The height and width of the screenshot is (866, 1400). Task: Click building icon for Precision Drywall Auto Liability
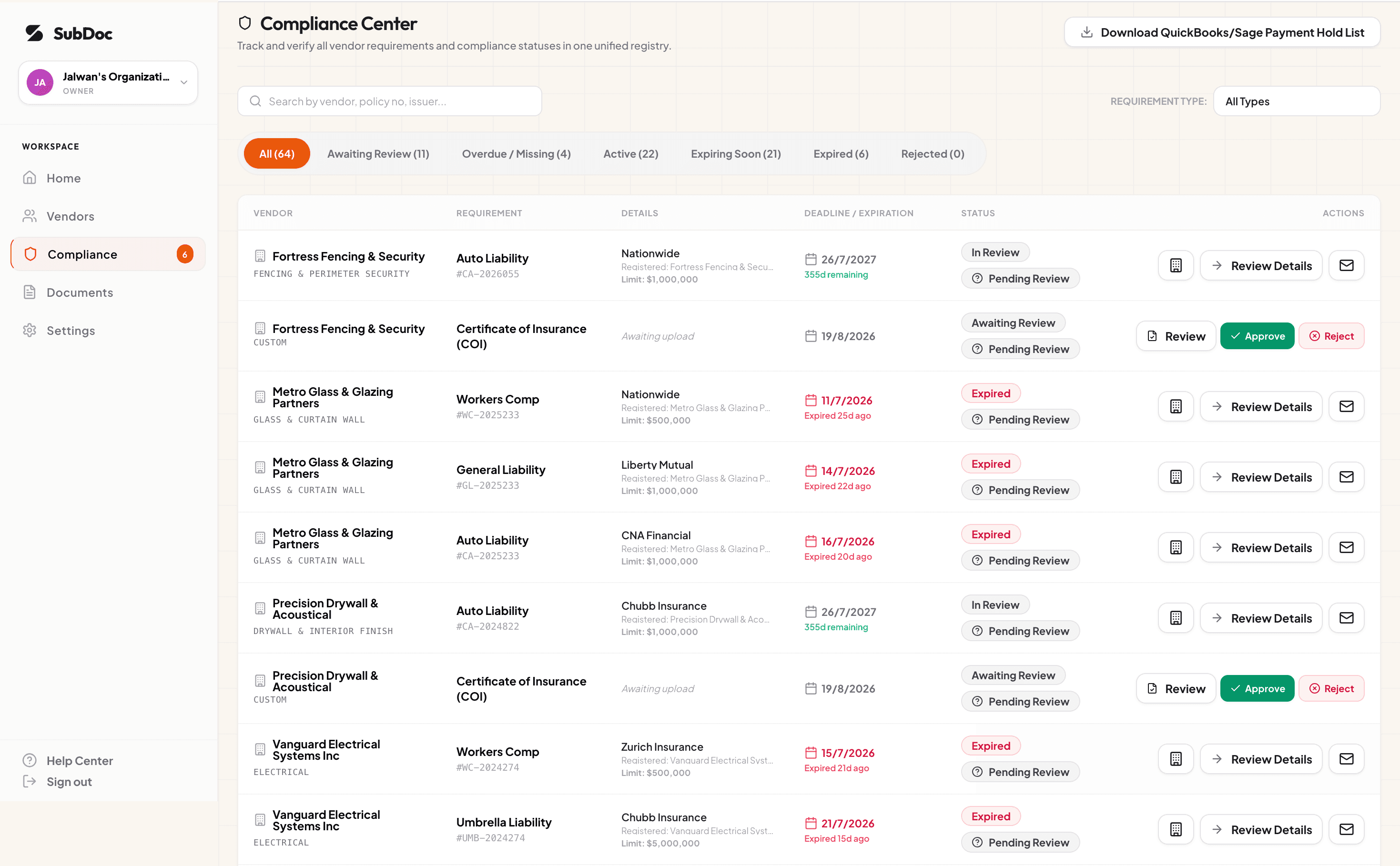1176,617
